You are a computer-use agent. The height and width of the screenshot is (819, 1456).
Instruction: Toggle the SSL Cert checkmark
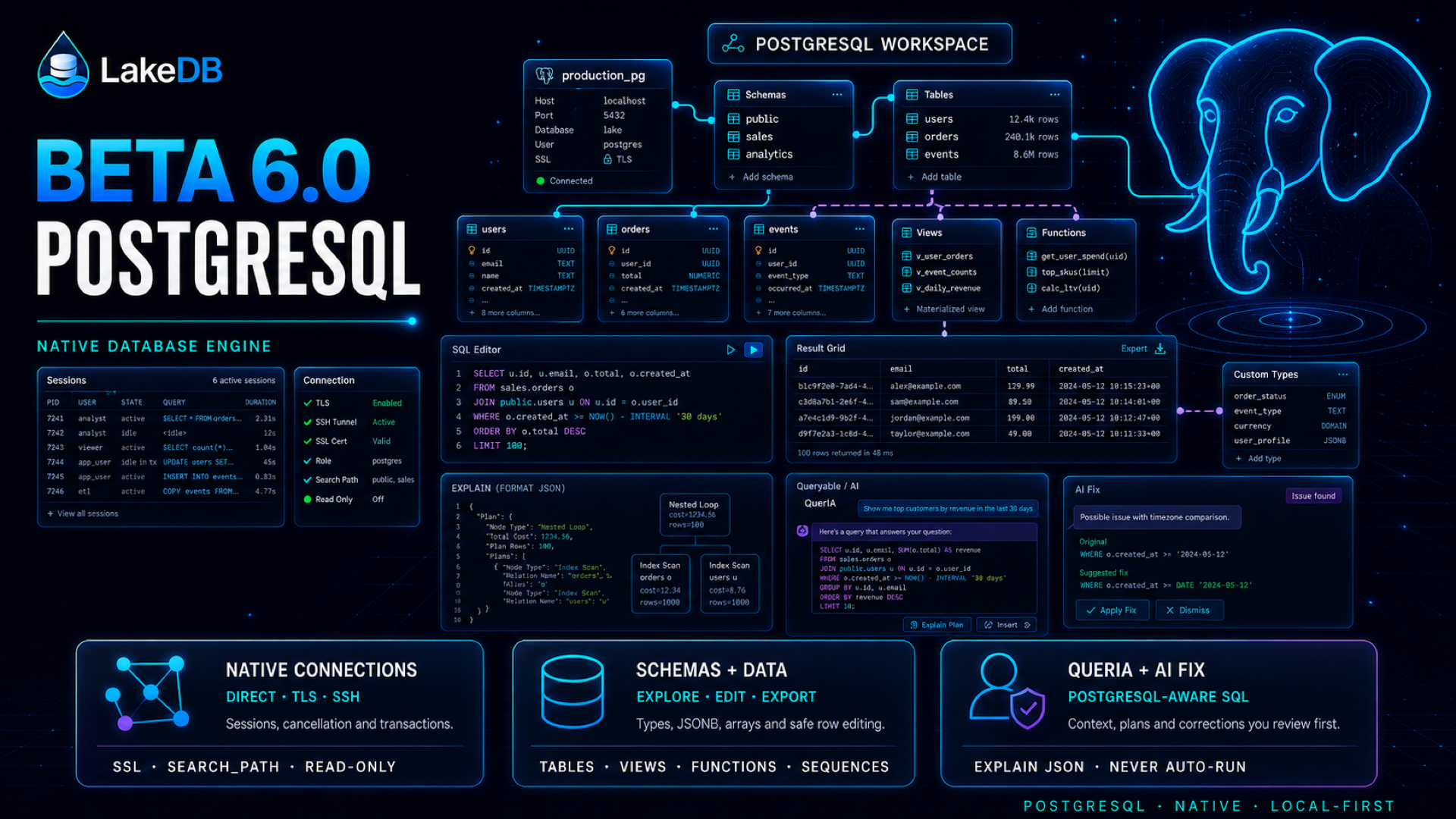(x=308, y=441)
